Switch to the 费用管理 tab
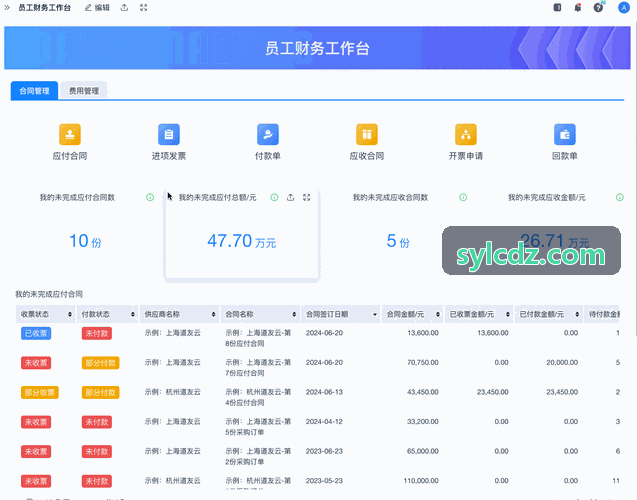The width and height of the screenshot is (637, 500). (84, 91)
